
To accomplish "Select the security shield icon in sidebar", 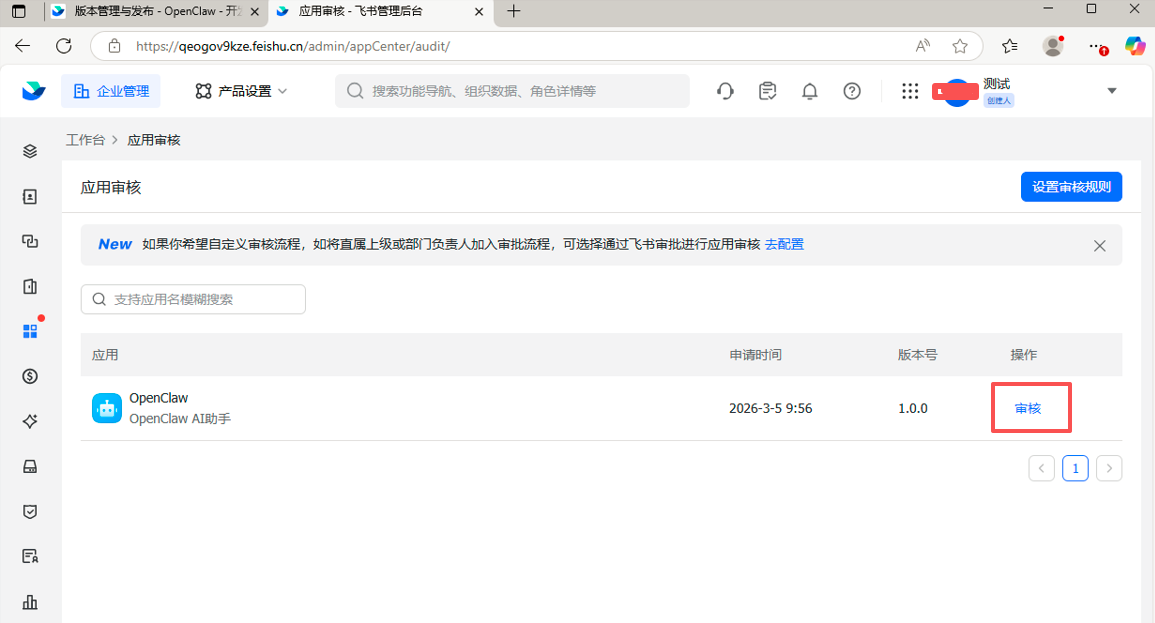I will 30,511.
